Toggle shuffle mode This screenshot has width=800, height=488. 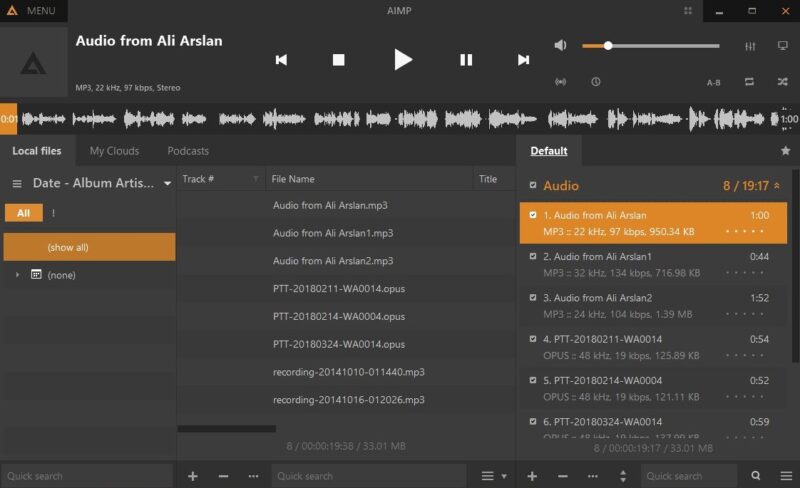point(783,82)
